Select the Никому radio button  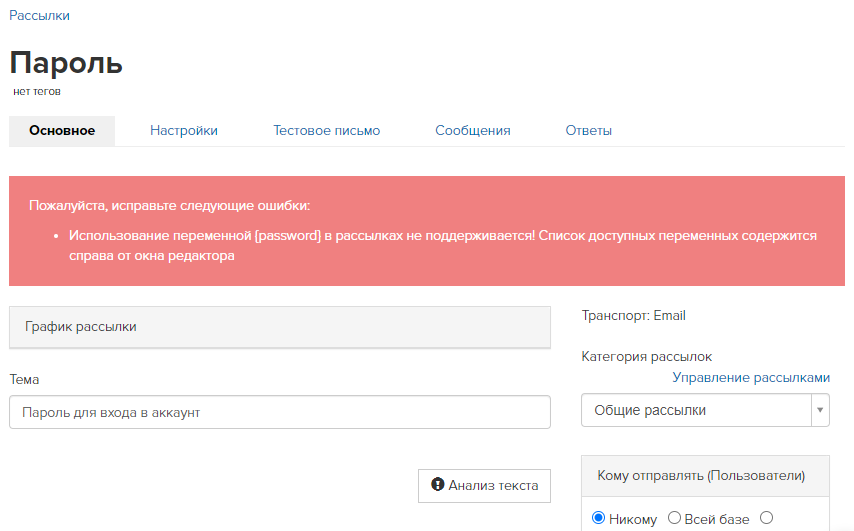599,518
